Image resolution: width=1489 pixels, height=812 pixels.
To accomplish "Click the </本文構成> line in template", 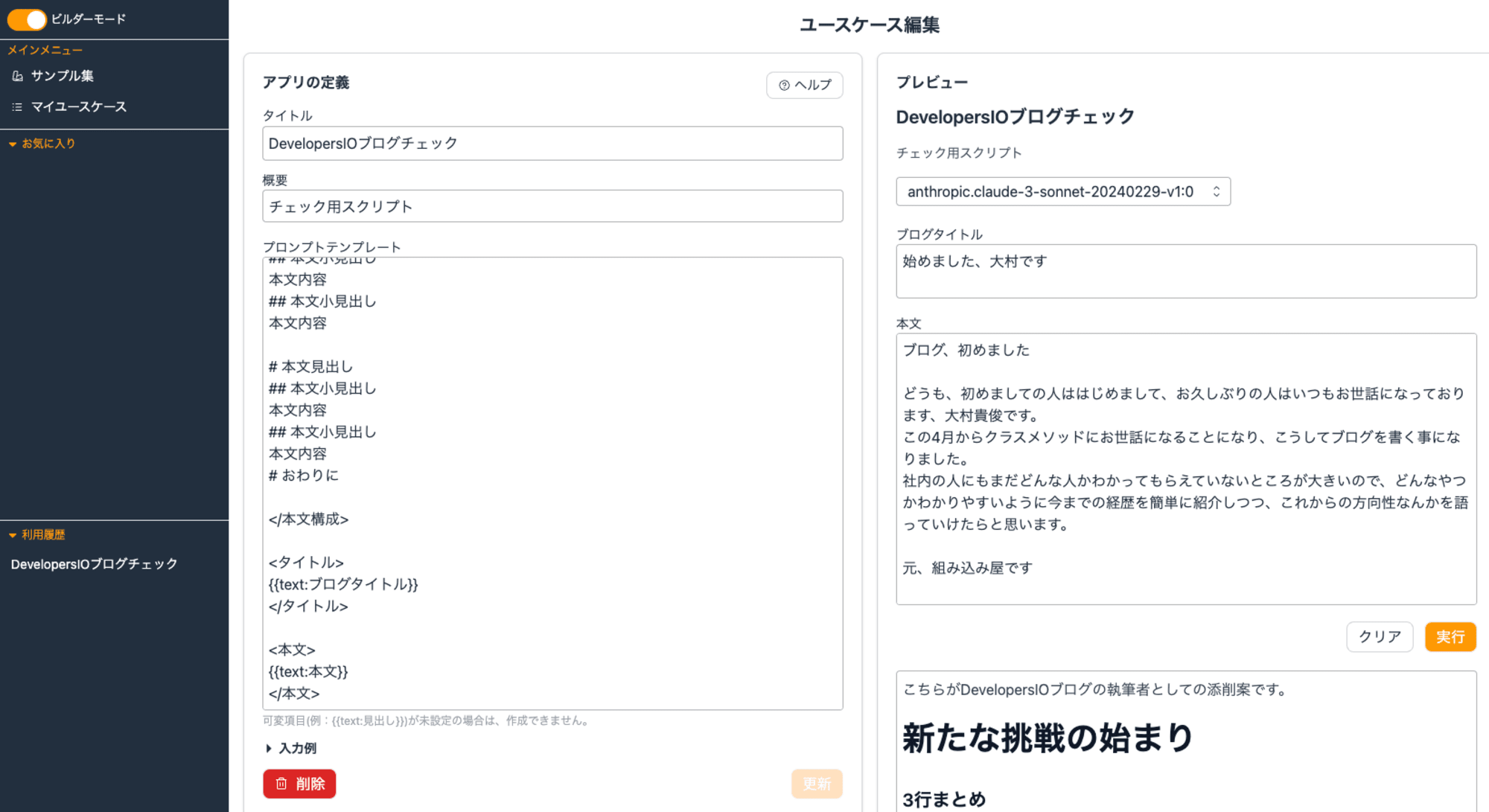I will (308, 519).
